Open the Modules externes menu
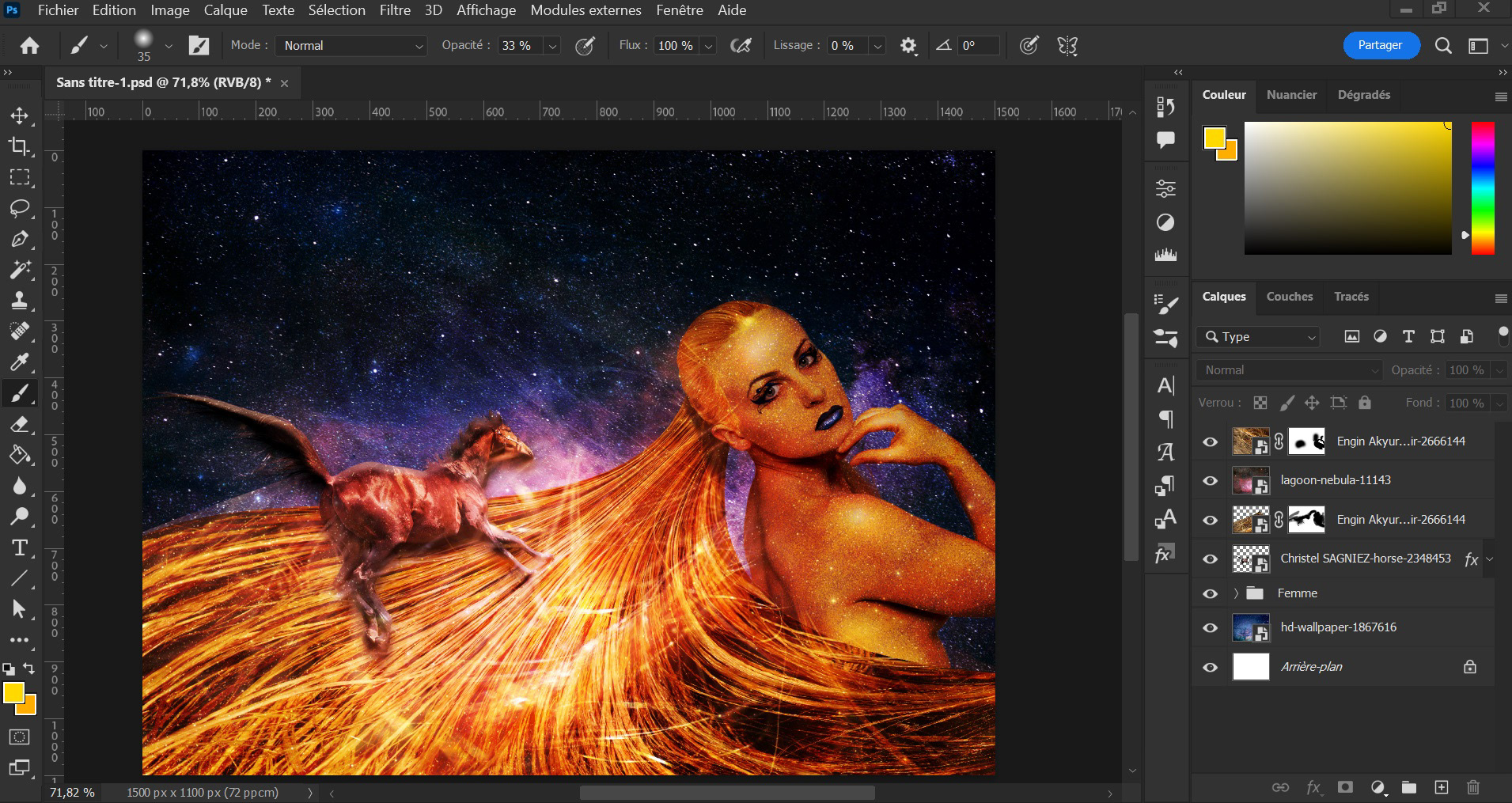Image resolution: width=1512 pixels, height=803 pixels. pos(585,10)
